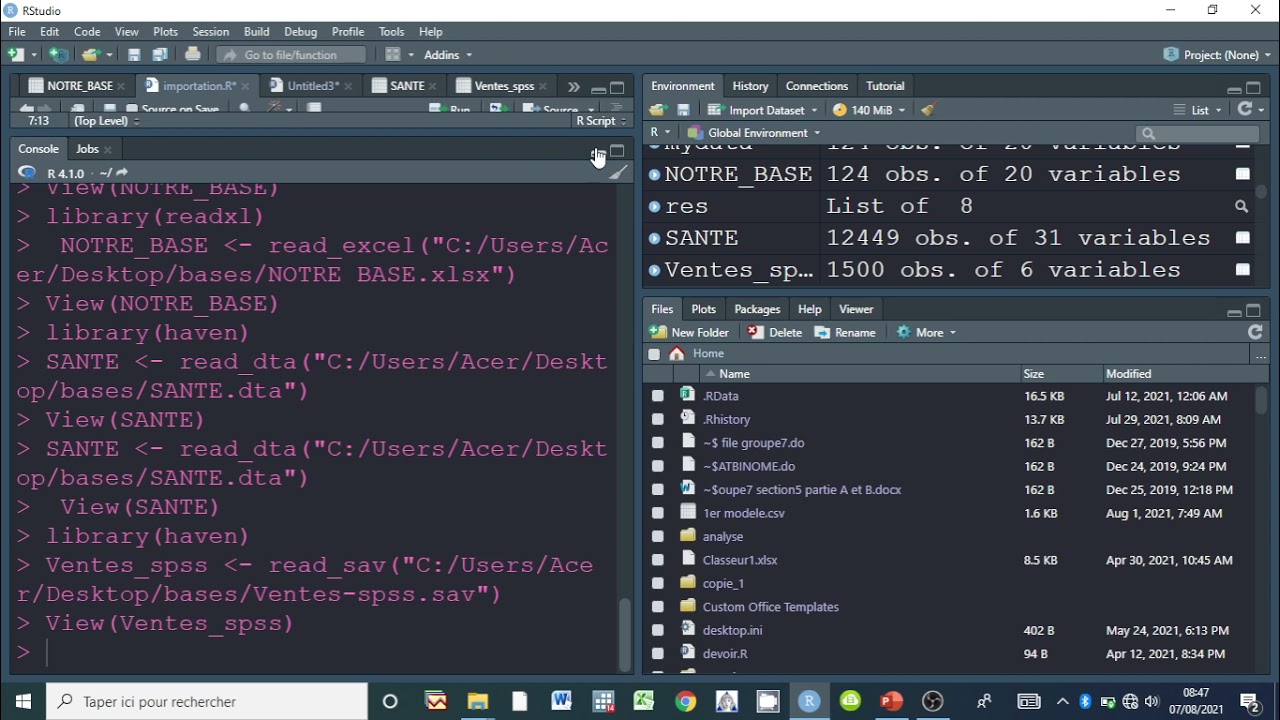The width and height of the screenshot is (1280, 720).
Task: Tick the checkbox for .RData
Action: [x=657, y=396]
